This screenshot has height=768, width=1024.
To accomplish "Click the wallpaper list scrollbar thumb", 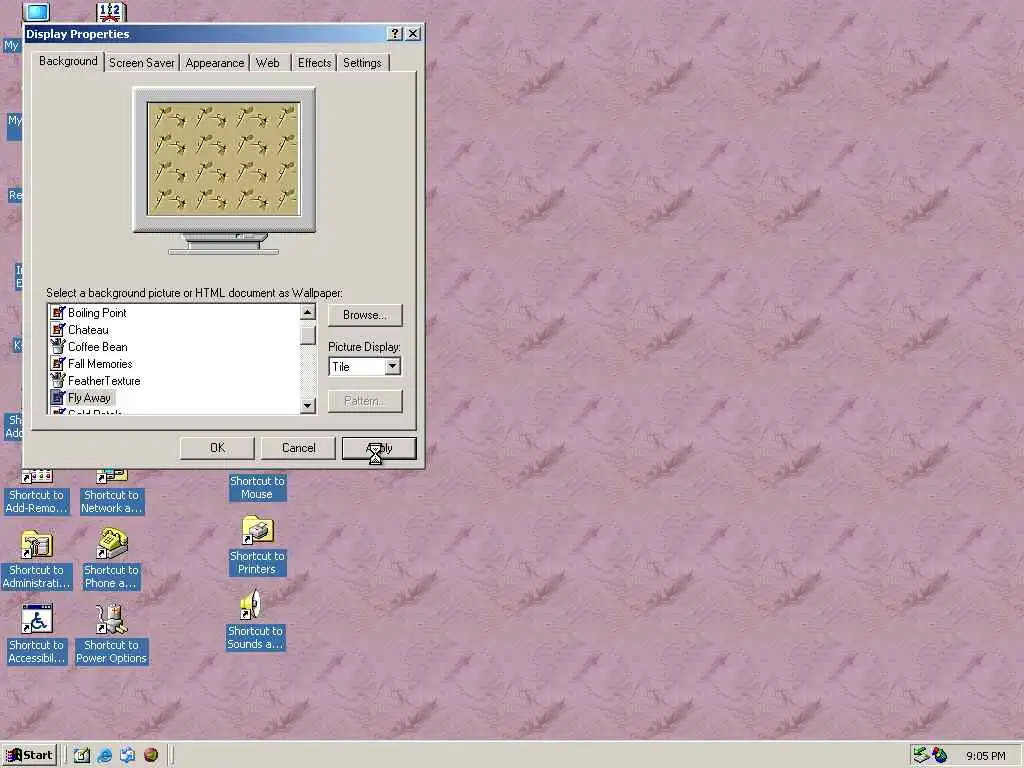I will point(308,335).
